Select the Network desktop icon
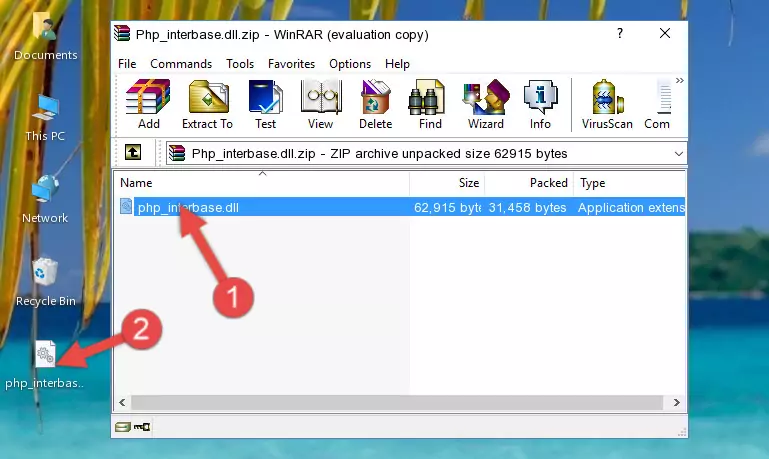This screenshot has height=459, width=769. 45,199
